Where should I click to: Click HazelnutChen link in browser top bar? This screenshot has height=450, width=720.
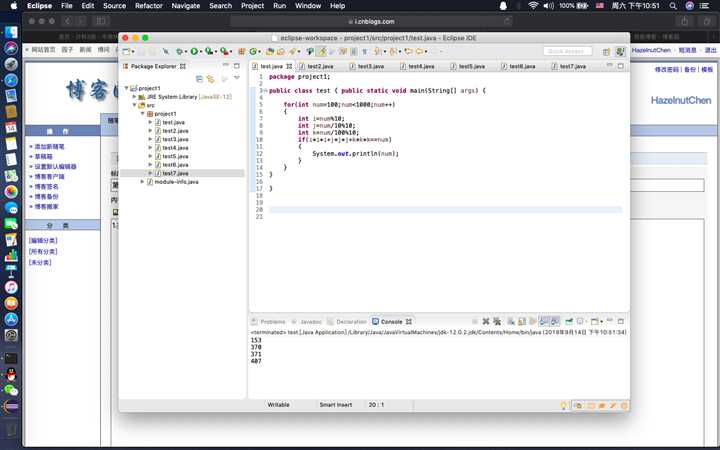point(651,50)
